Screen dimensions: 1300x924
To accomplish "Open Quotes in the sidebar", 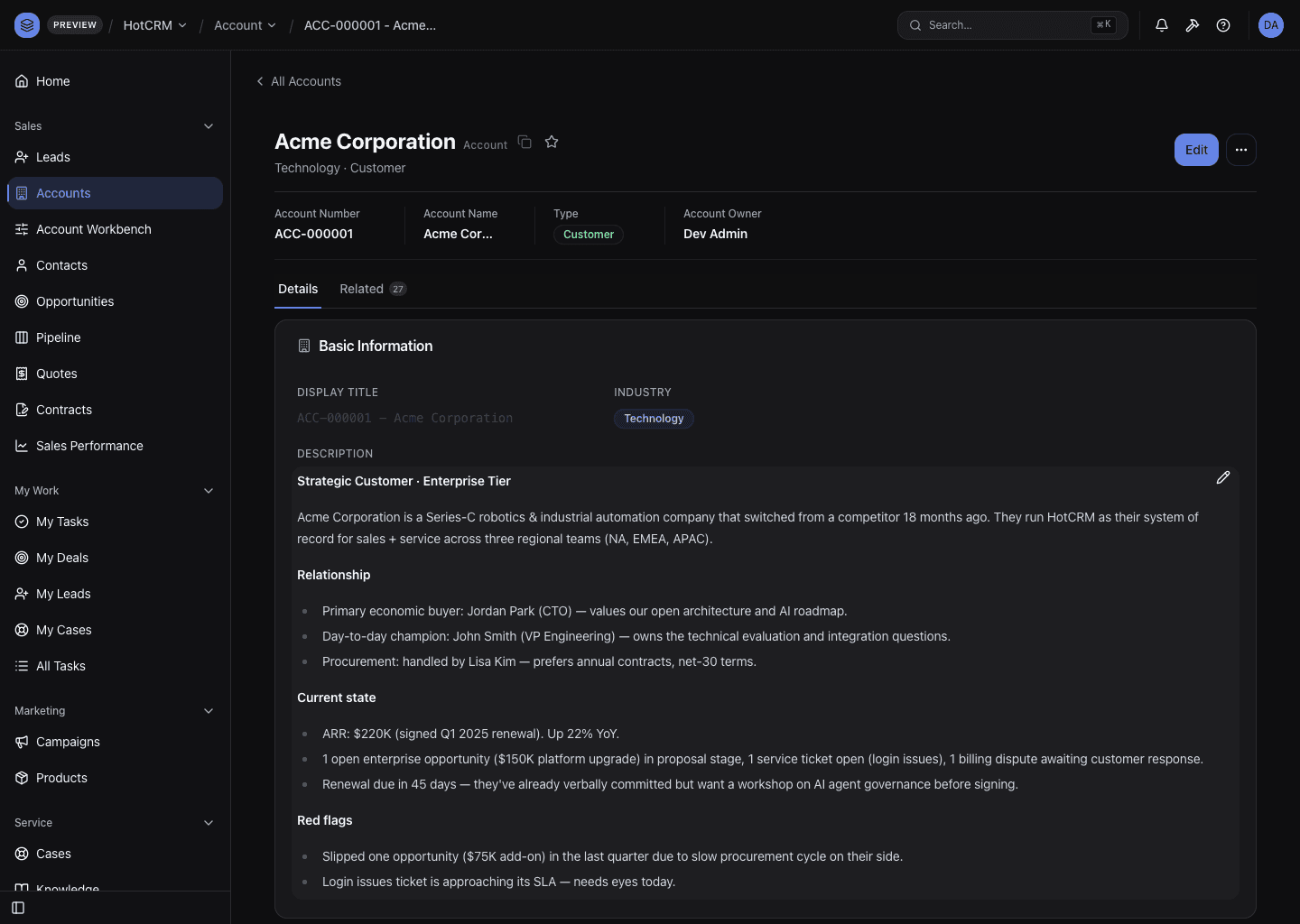I will point(115,374).
